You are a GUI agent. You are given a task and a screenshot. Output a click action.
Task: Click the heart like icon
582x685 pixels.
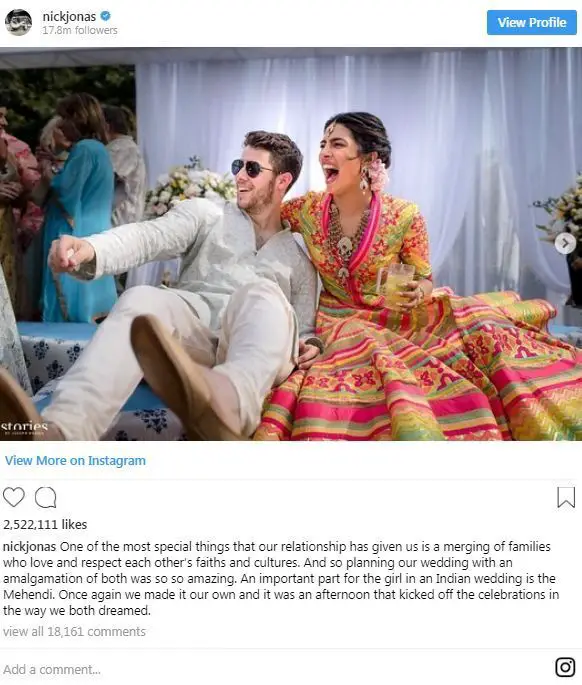point(14,497)
